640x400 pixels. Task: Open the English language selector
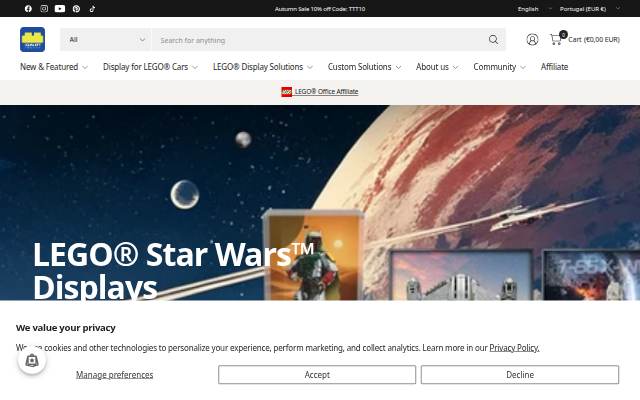coord(534,9)
